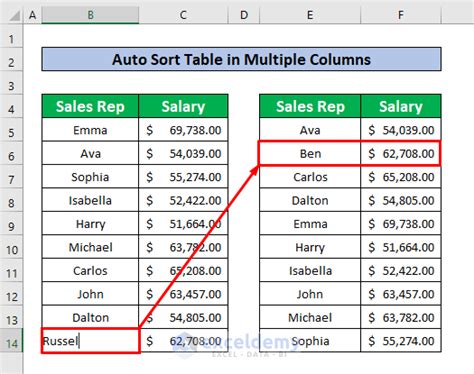Select cell 'Carlos' in column B
This screenshot has width=474, height=374.
pyautogui.click(x=90, y=270)
